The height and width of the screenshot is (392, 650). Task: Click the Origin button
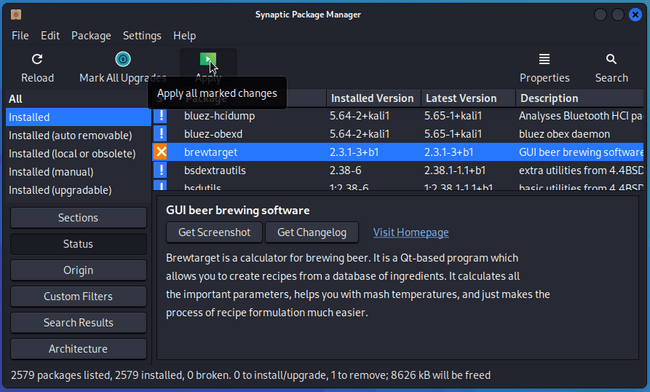click(x=78, y=270)
